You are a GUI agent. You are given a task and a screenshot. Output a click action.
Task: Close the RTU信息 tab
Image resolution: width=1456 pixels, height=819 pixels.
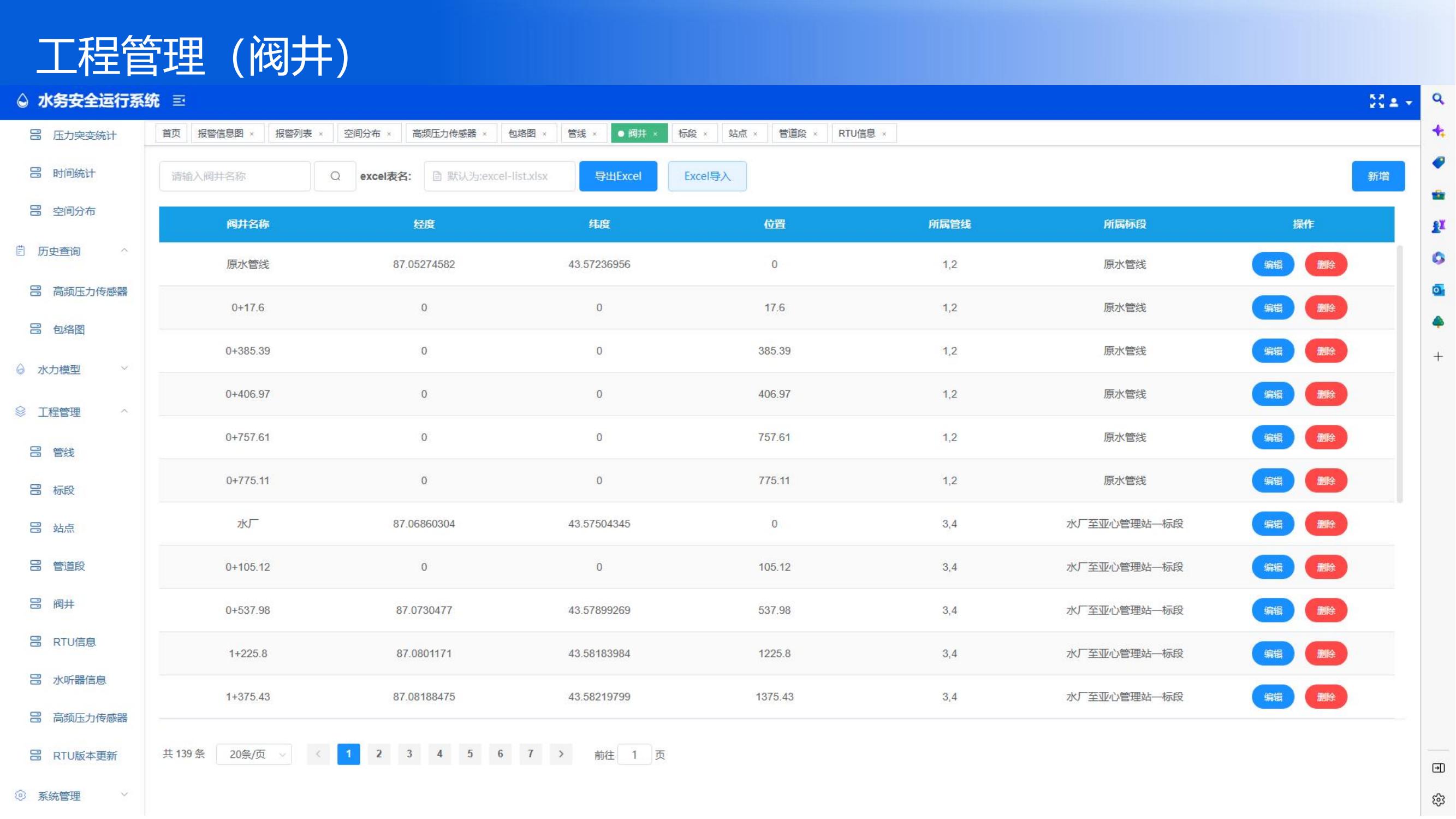click(x=884, y=134)
